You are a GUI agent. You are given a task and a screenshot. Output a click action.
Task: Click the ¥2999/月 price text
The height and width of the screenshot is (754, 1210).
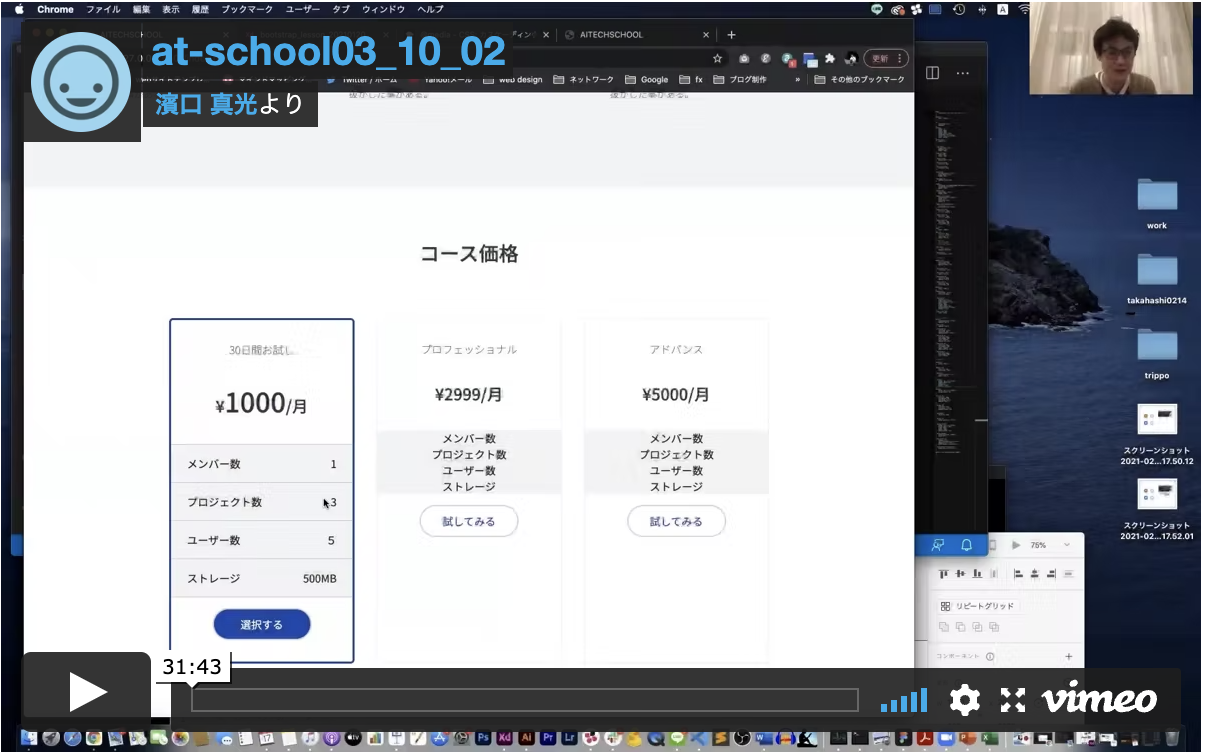[x=468, y=394]
